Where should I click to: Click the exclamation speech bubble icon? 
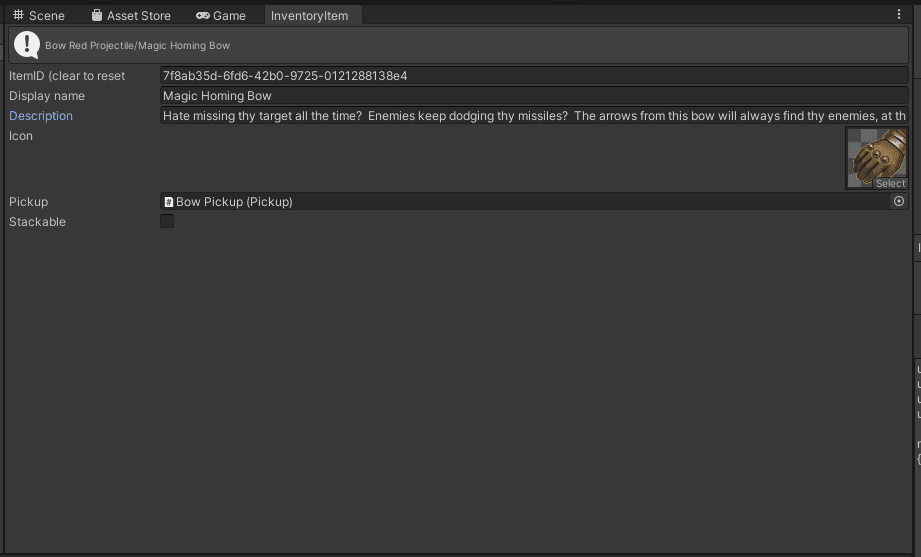27,45
